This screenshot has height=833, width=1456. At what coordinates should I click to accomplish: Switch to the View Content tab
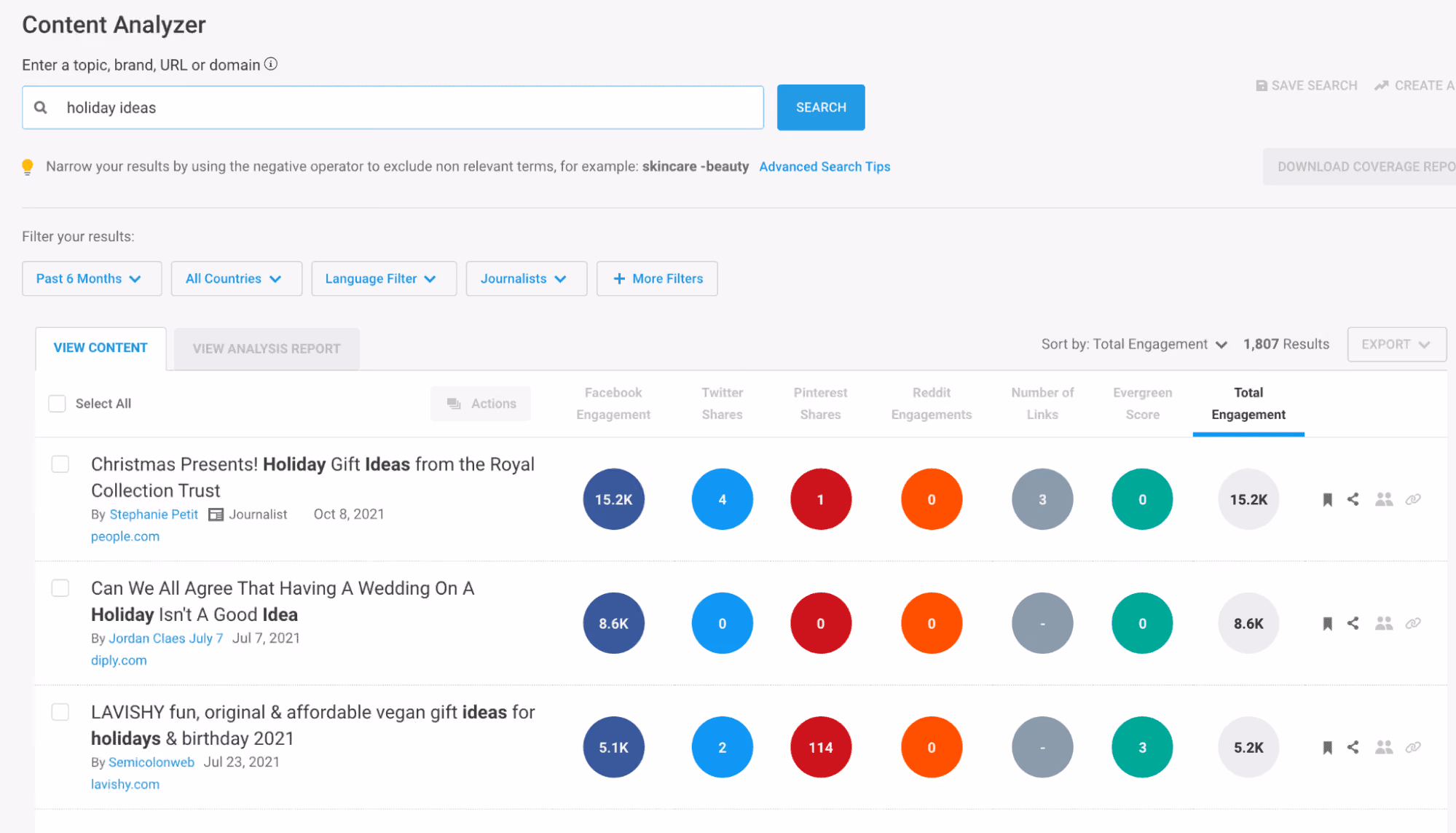tap(101, 348)
